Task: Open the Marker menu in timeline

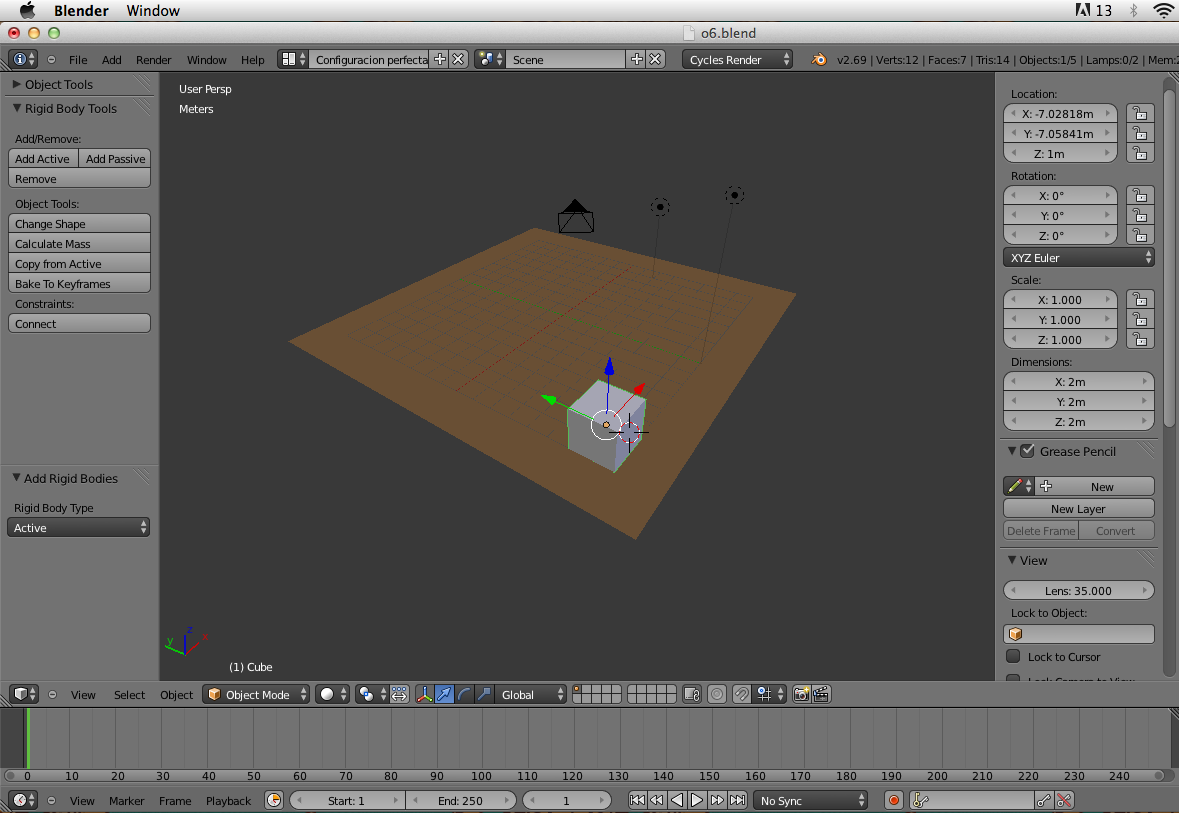Action: click(126, 800)
